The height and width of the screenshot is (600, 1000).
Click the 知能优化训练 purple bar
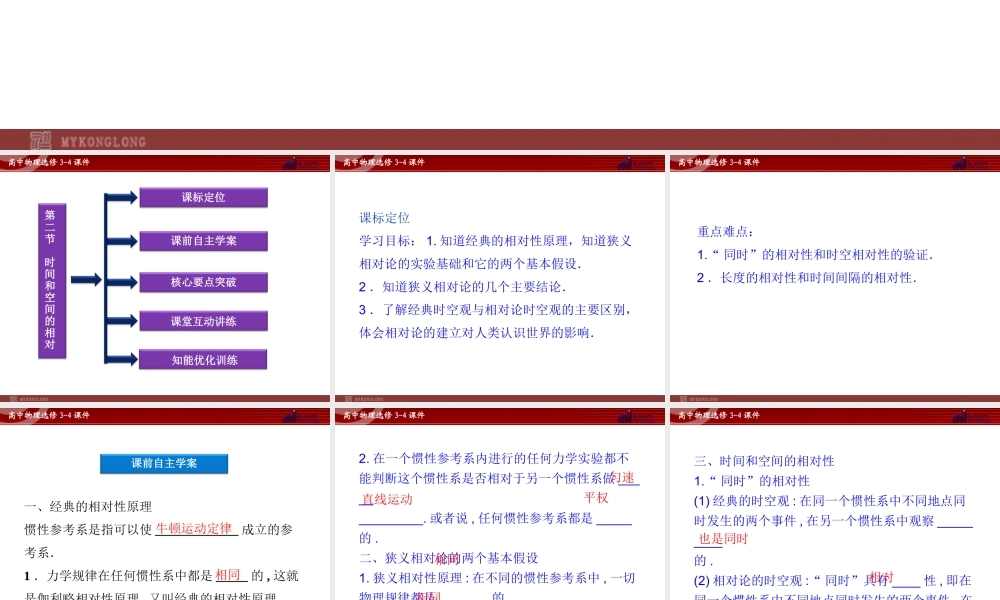(x=205, y=358)
